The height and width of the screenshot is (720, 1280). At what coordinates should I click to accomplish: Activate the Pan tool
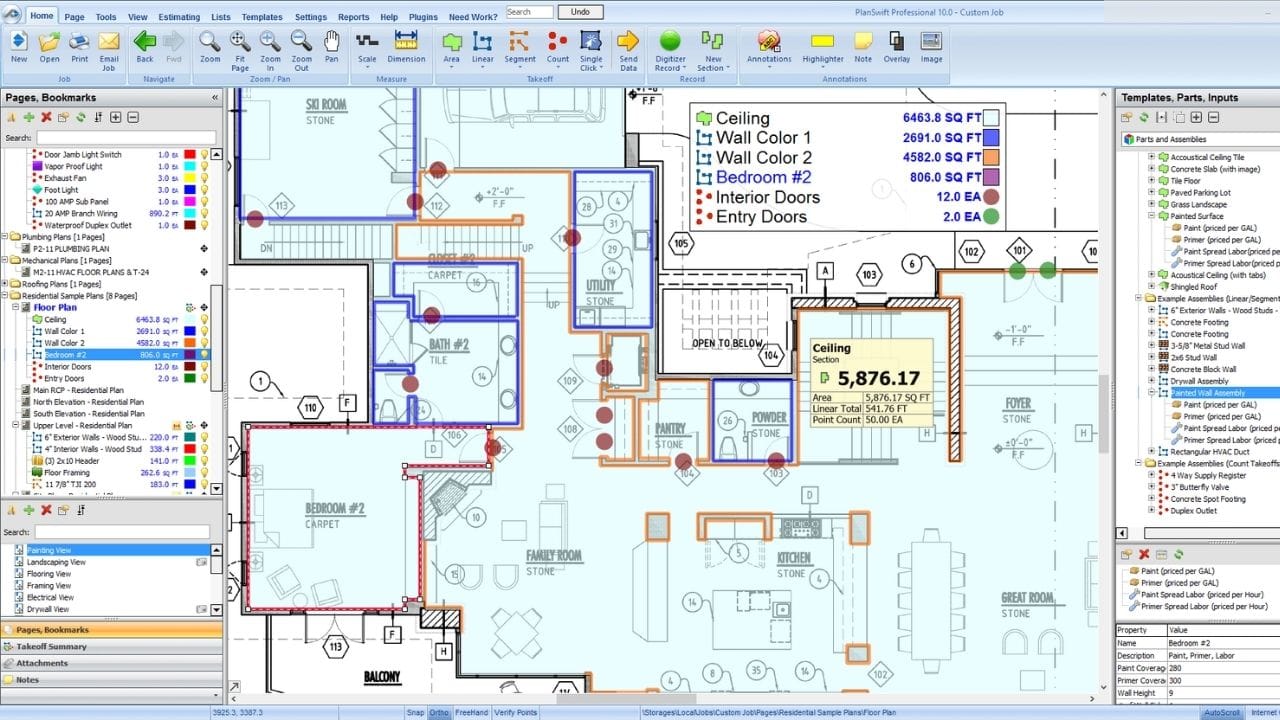coord(331,47)
